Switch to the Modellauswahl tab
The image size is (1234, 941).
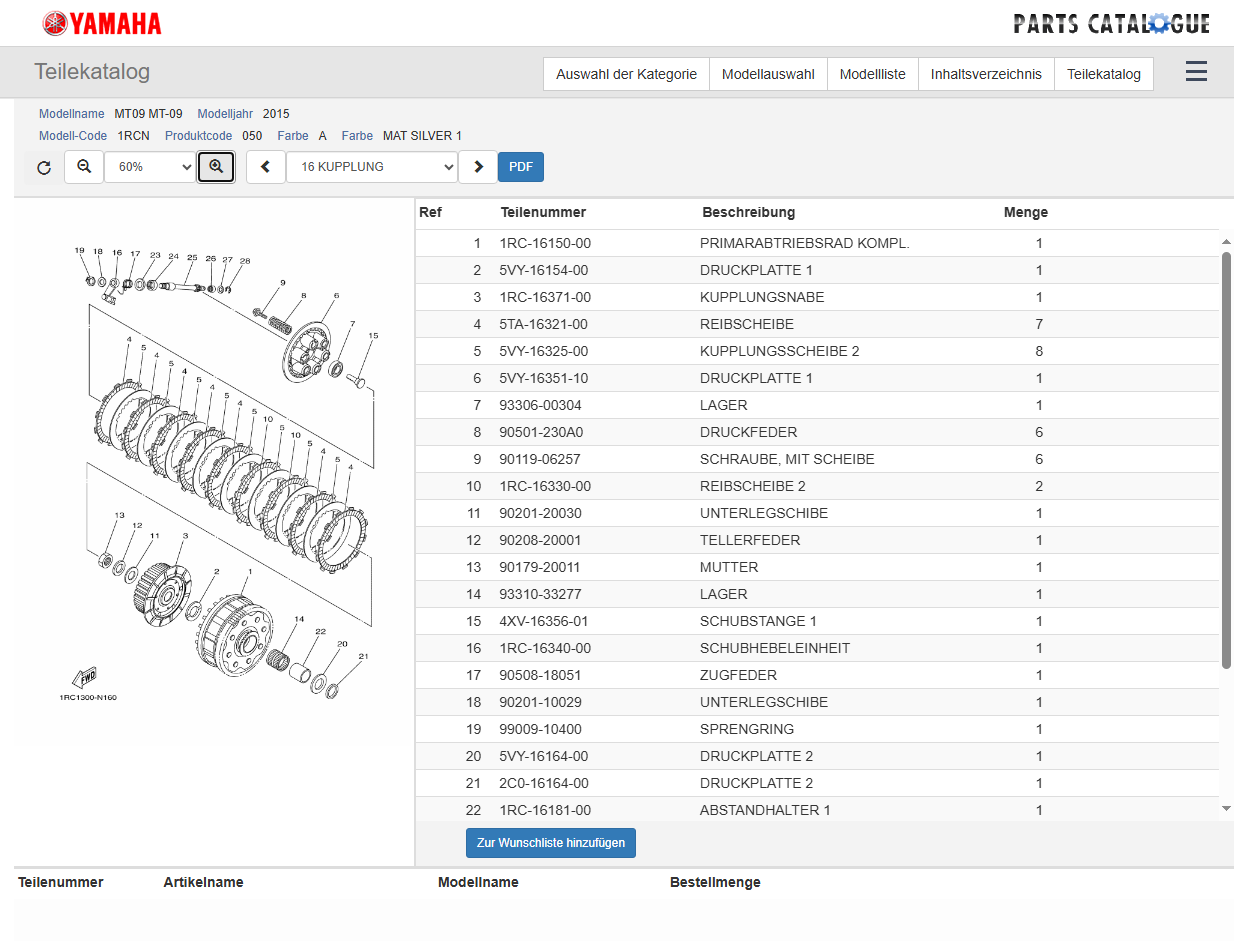768,74
